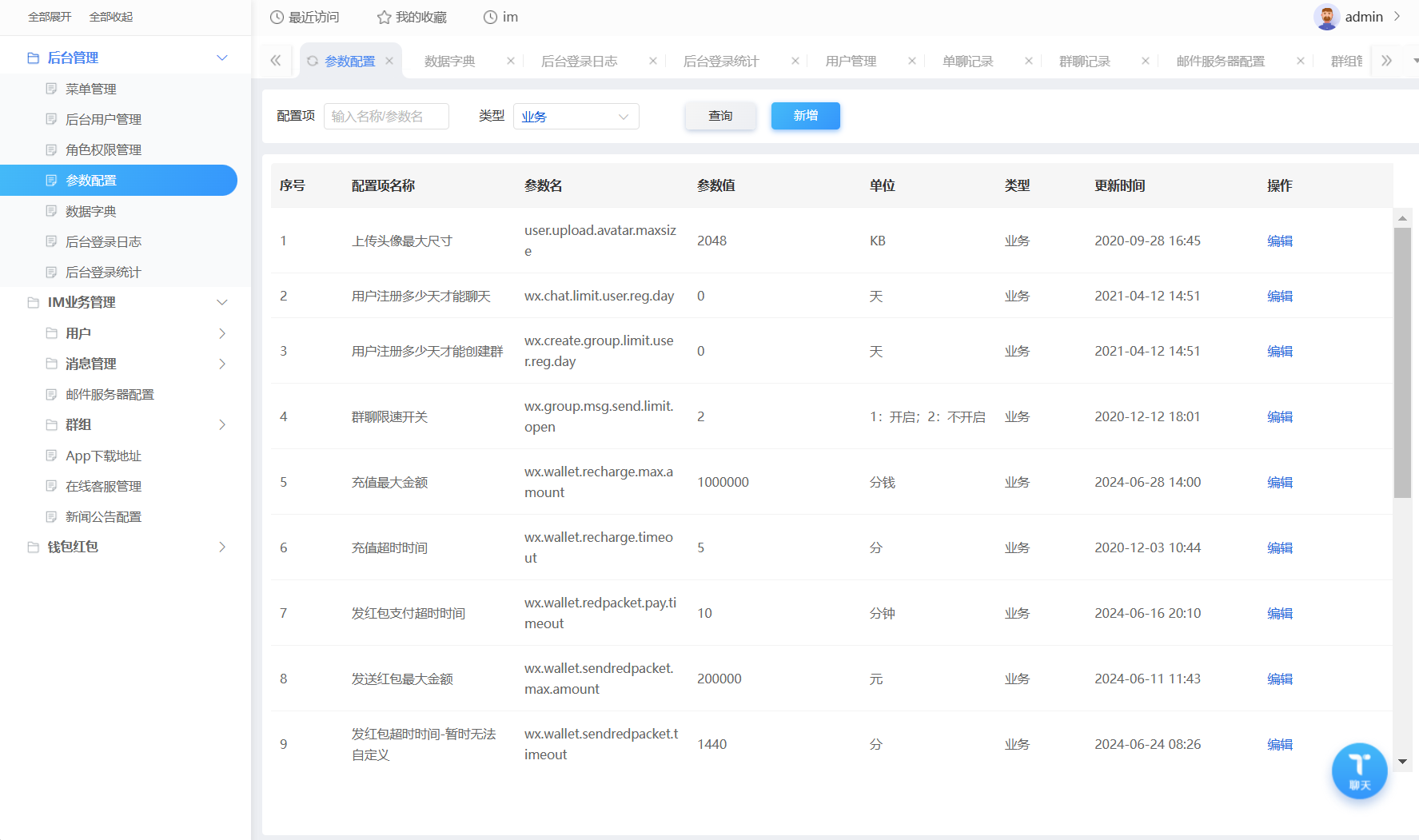
Task: Click the admin avatar icon
Action: coord(1326,17)
